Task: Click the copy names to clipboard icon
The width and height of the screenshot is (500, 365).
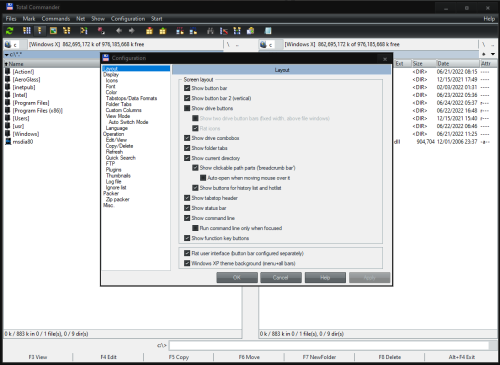Action: [250, 31]
